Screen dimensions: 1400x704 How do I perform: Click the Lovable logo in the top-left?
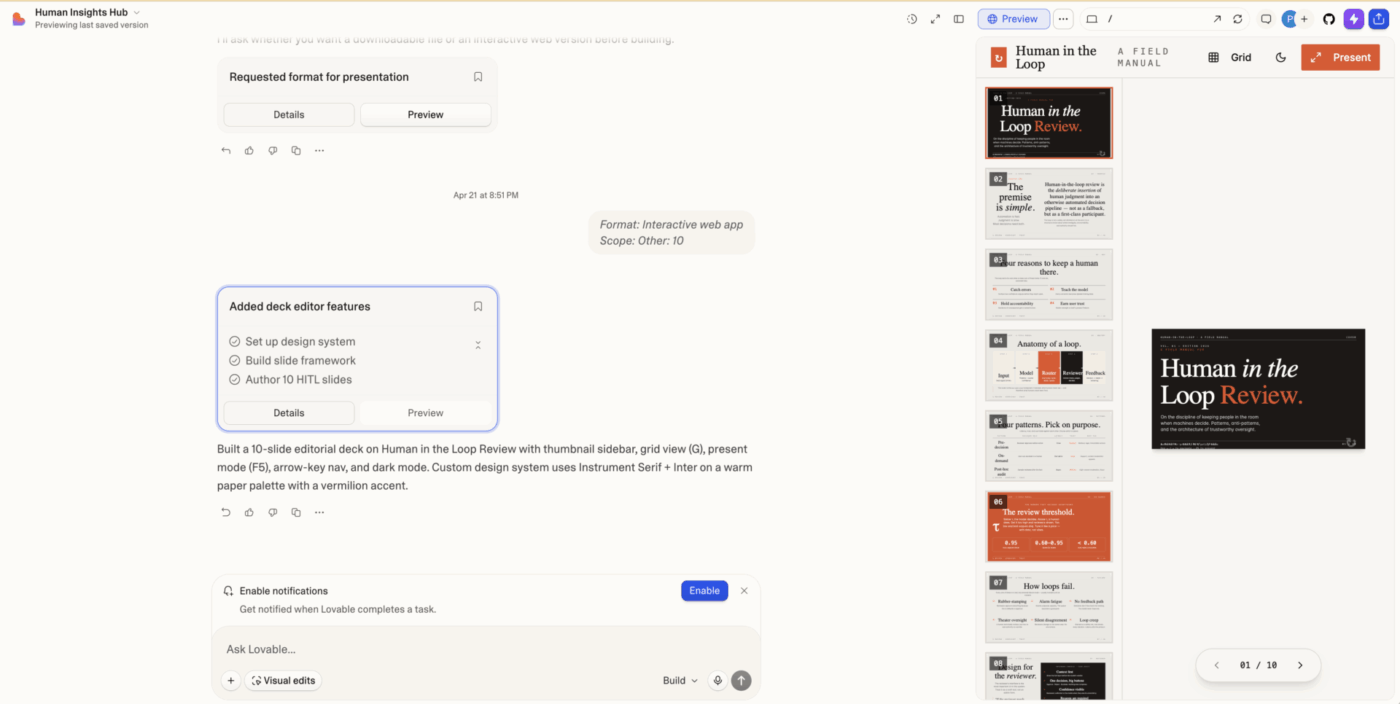coord(19,19)
